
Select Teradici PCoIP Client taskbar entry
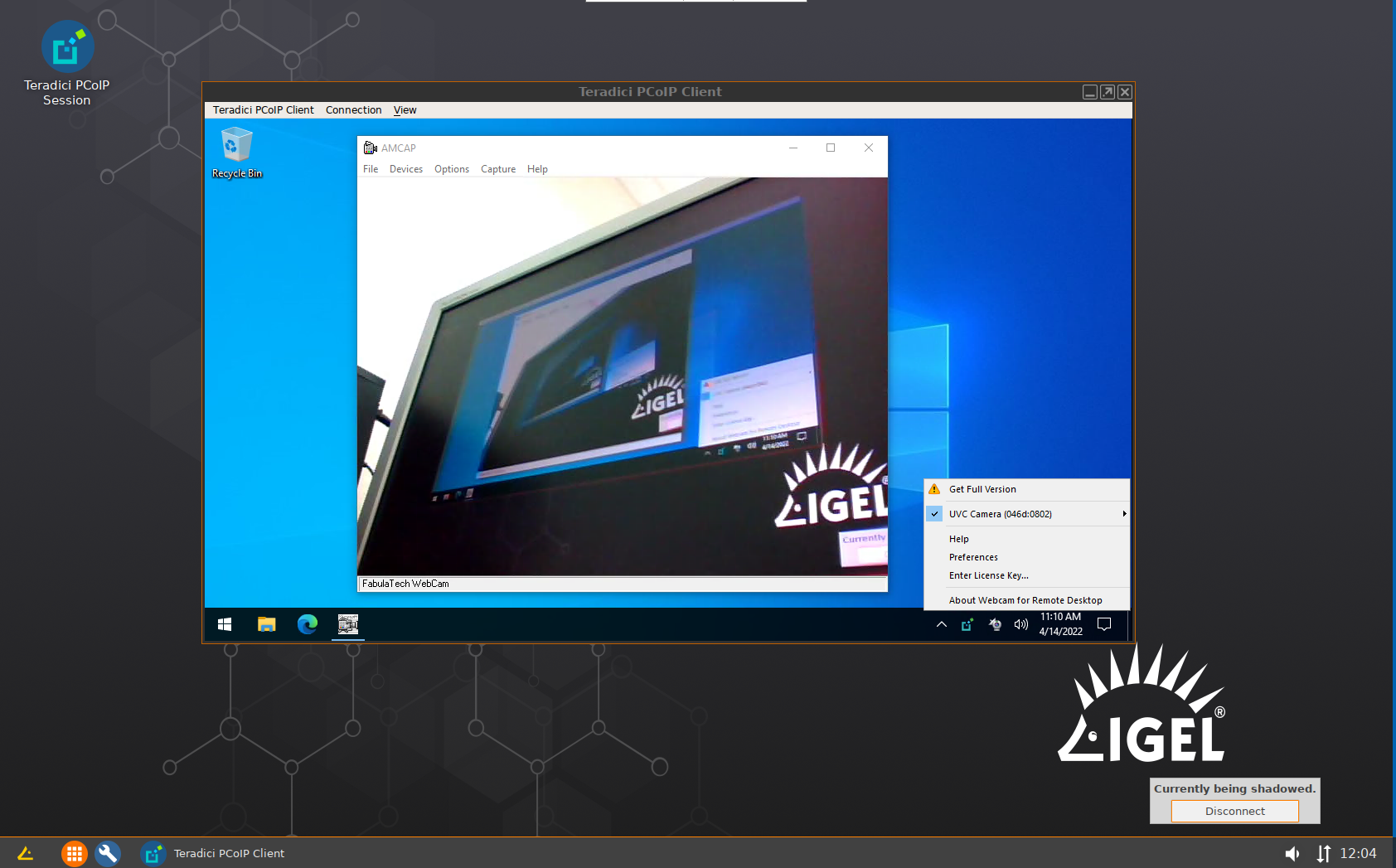pos(214,853)
